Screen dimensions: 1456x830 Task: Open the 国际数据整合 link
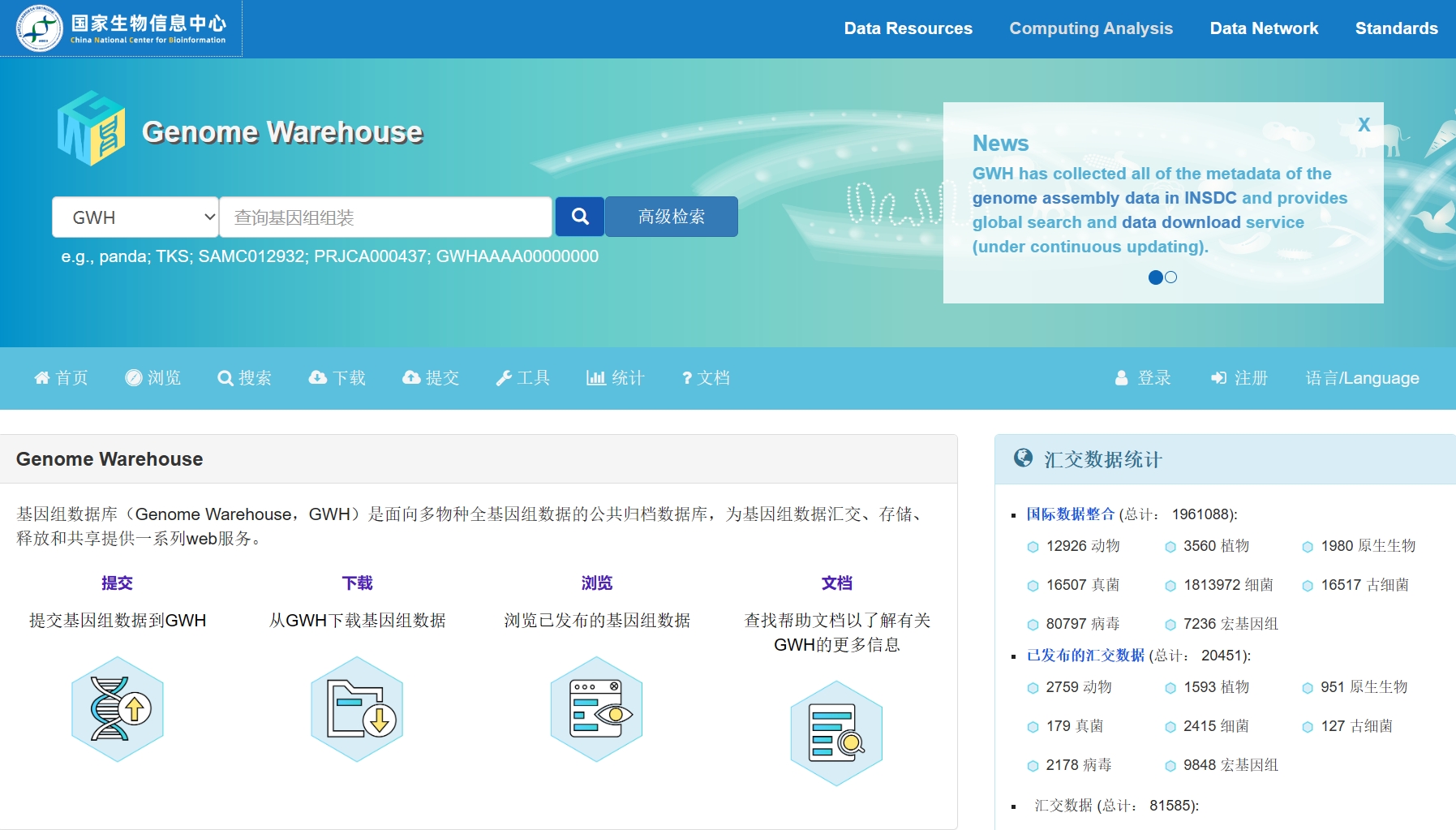click(1071, 514)
